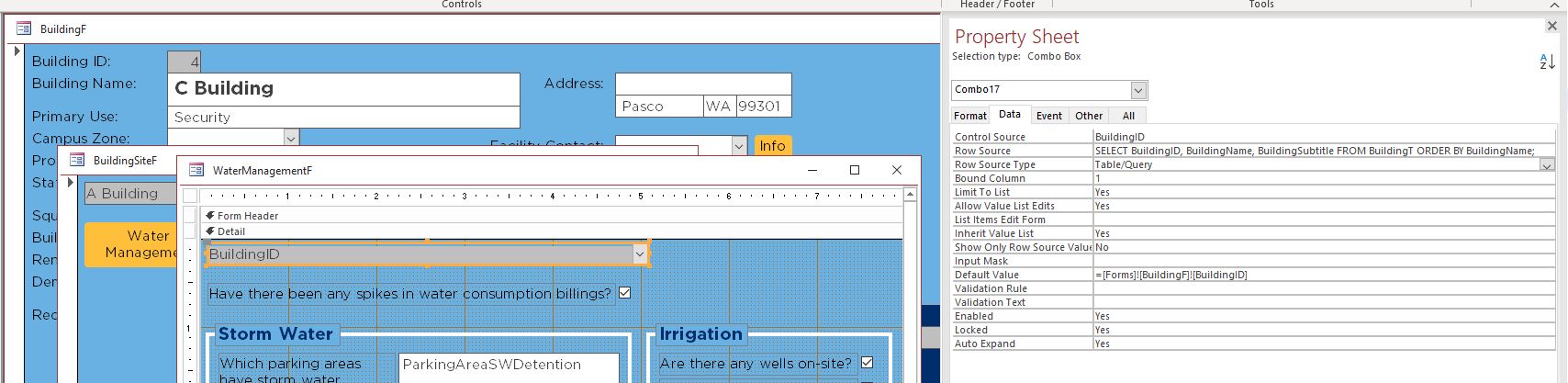
Task: Switch to the Event tab
Action: (x=1048, y=116)
